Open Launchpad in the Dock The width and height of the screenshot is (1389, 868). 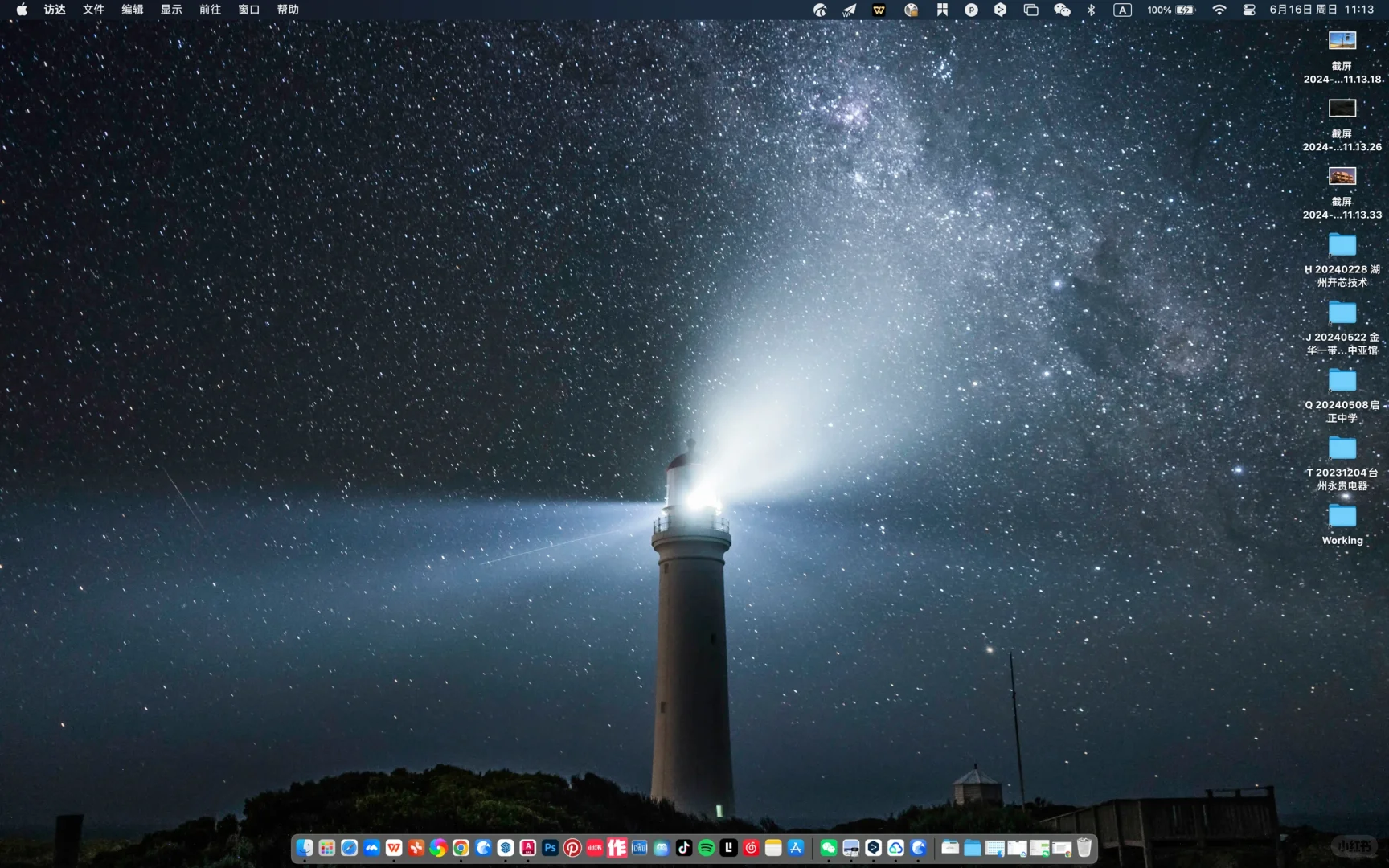(x=326, y=847)
